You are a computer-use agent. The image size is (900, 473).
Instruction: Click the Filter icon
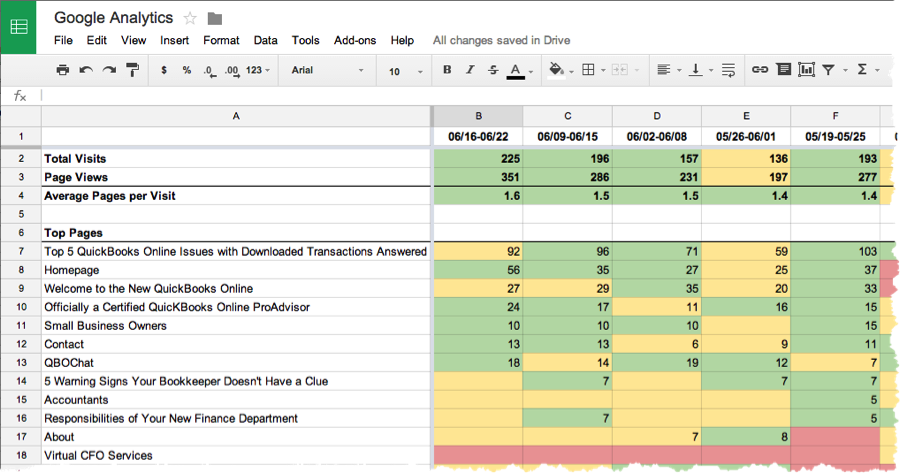[828, 69]
